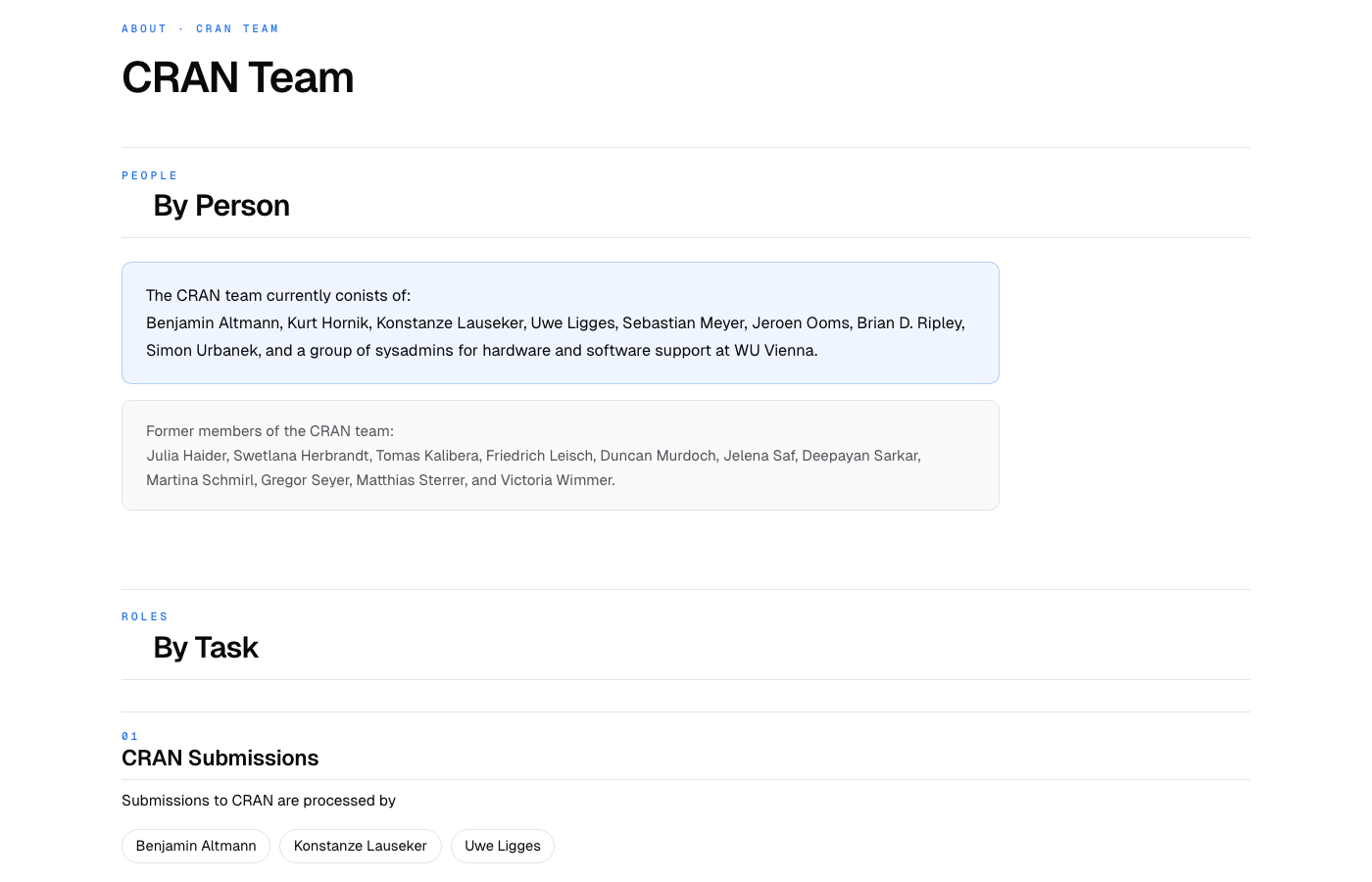Click the 01 section number

(129, 736)
